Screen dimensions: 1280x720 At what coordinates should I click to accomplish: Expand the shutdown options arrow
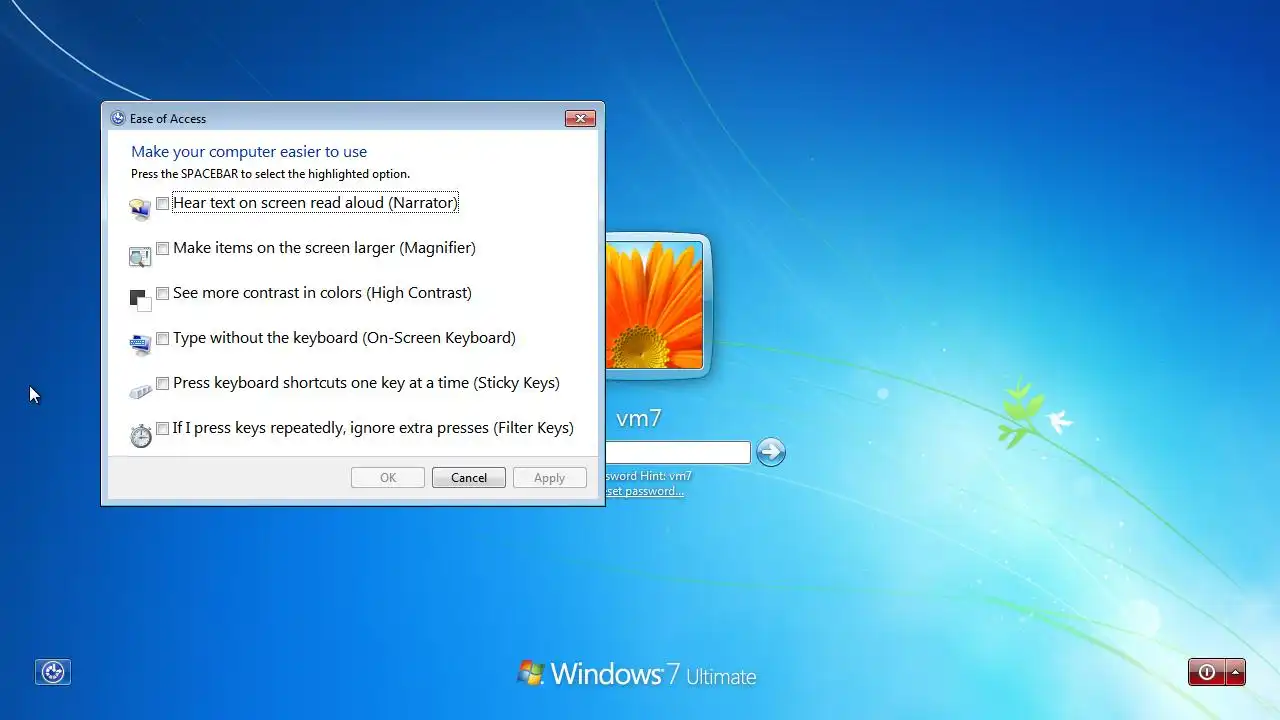pos(1236,672)
